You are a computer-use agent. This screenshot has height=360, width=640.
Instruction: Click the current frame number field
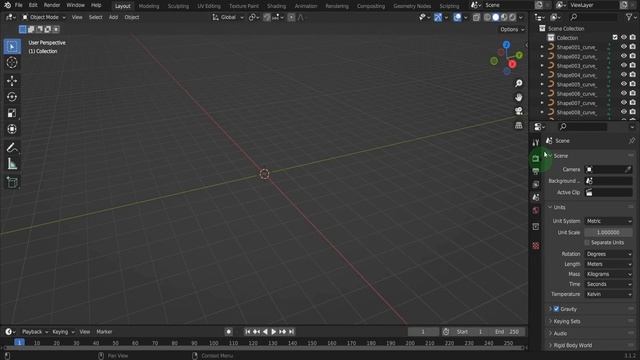(423, 332)
